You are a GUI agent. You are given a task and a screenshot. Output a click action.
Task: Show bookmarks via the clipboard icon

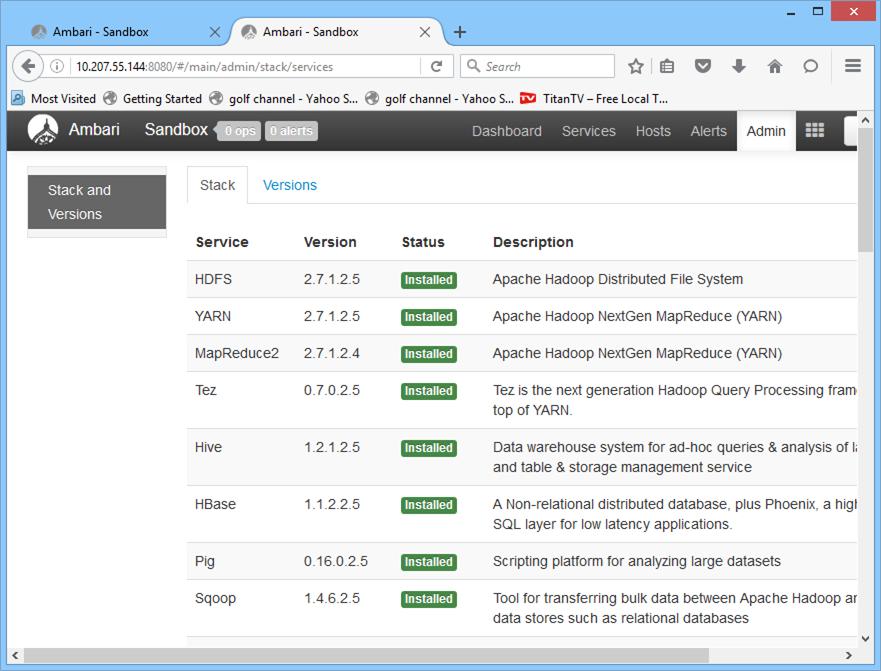pyautogui.click(x=667, y=66)
